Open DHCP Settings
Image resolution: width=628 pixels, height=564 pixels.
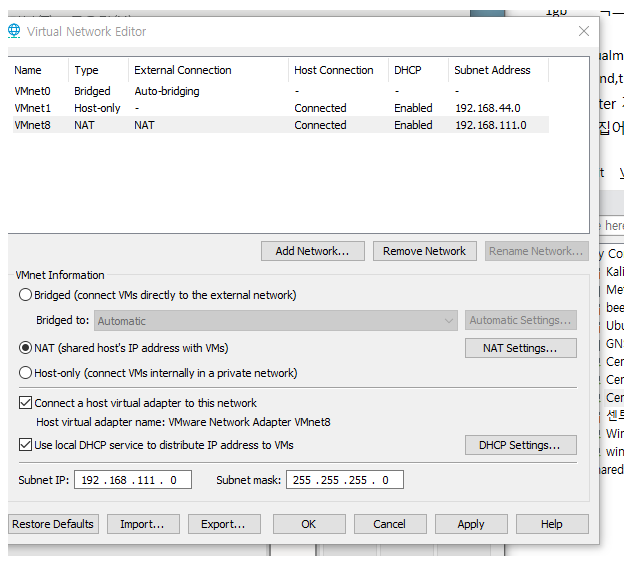(521, 445)
